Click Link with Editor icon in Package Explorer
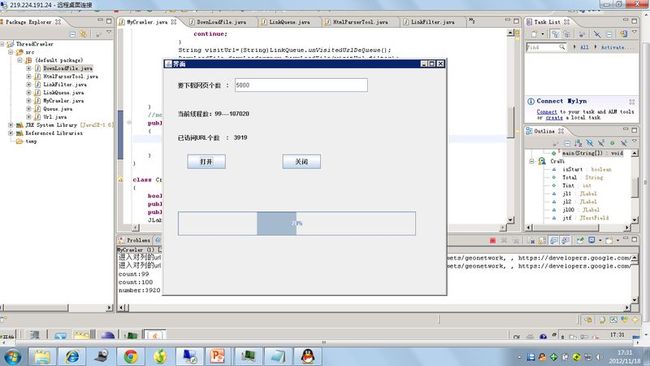This screenshot has height=366, width=650. [x=83, y=34]
